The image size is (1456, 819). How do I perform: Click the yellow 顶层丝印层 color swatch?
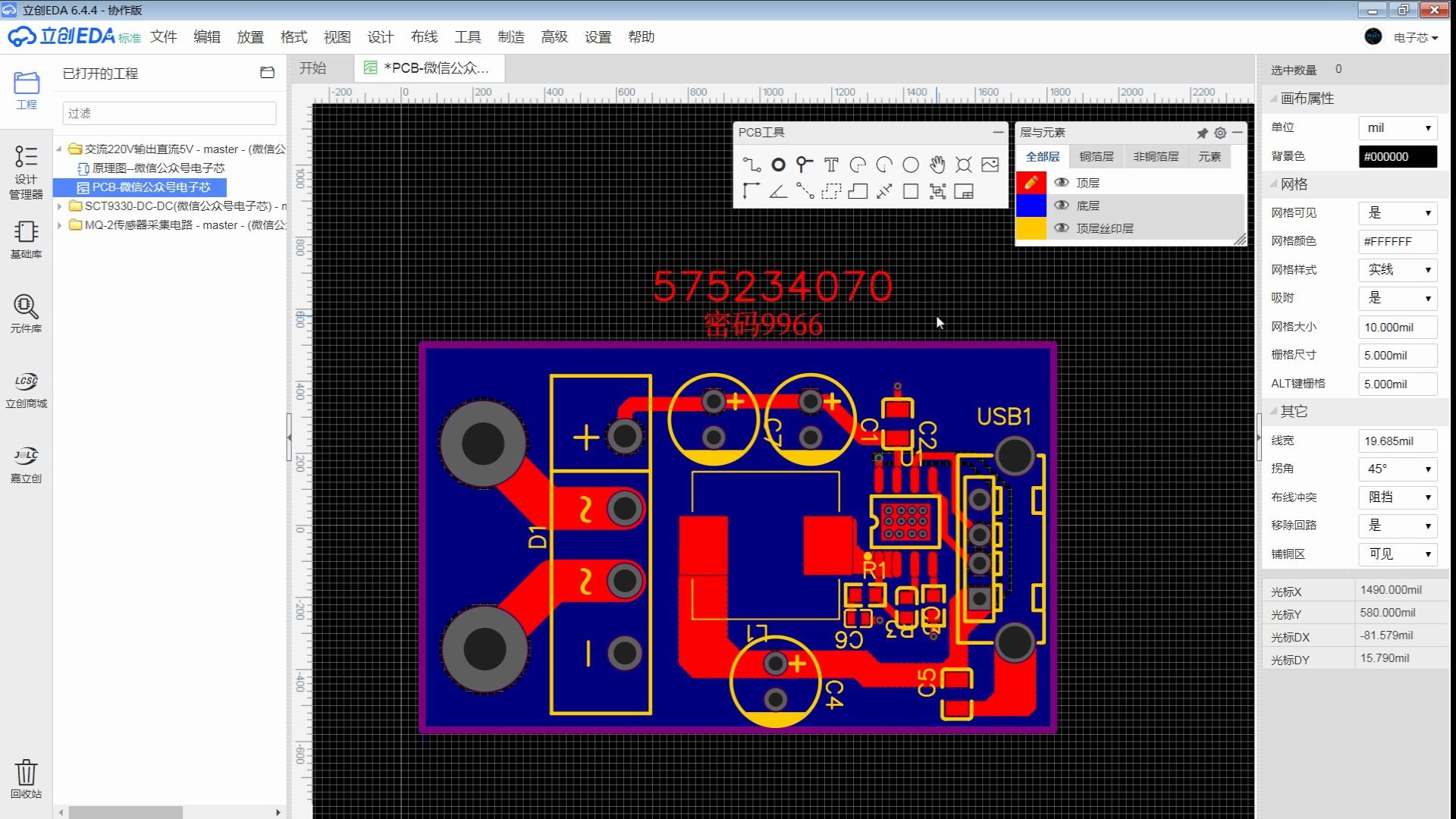[x=1031, y=228]
